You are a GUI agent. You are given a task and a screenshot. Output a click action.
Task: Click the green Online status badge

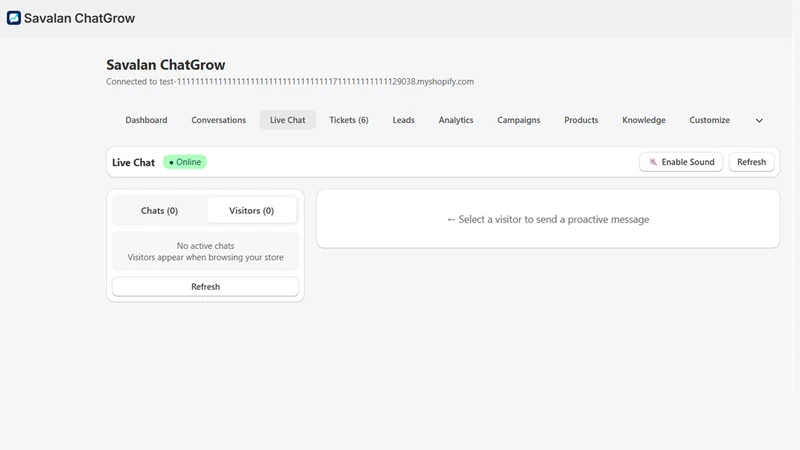185,162
